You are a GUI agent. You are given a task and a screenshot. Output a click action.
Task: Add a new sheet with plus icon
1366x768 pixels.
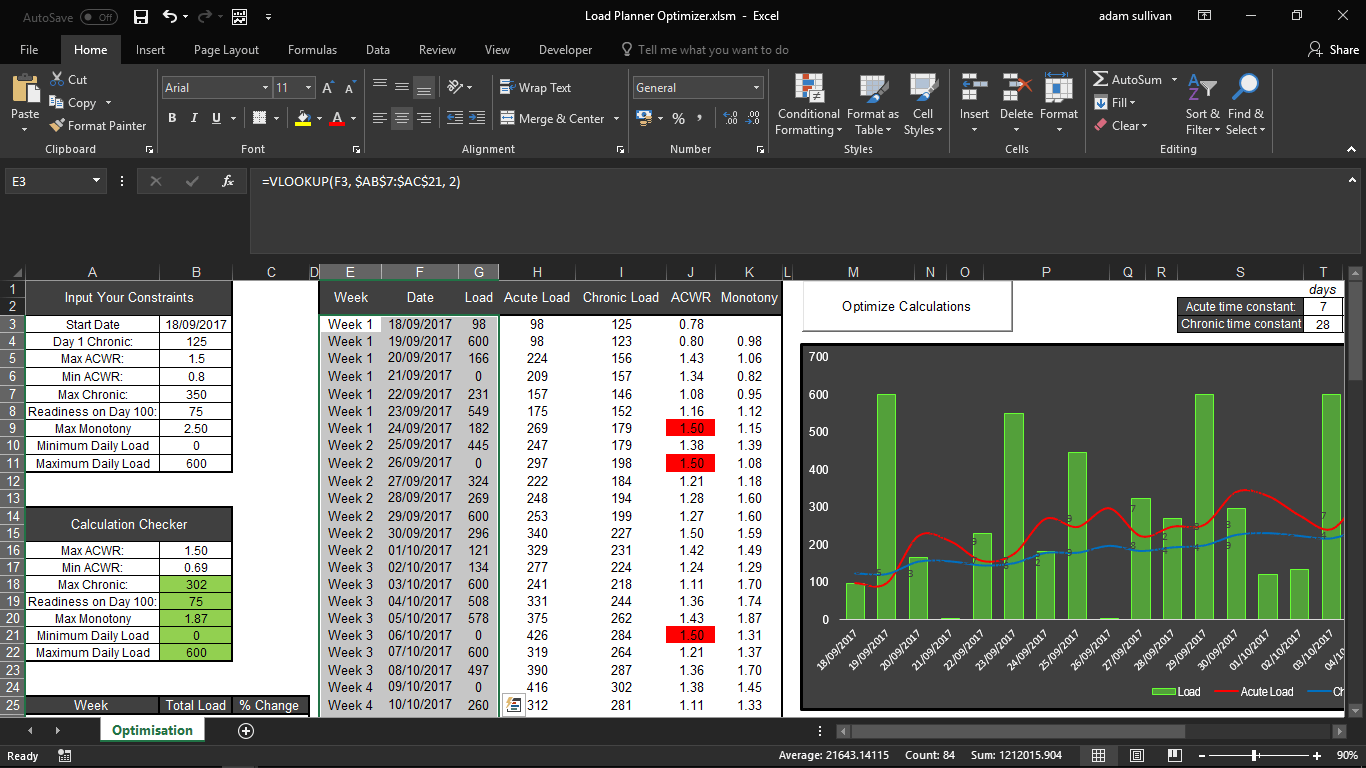(x=246, y=731)
